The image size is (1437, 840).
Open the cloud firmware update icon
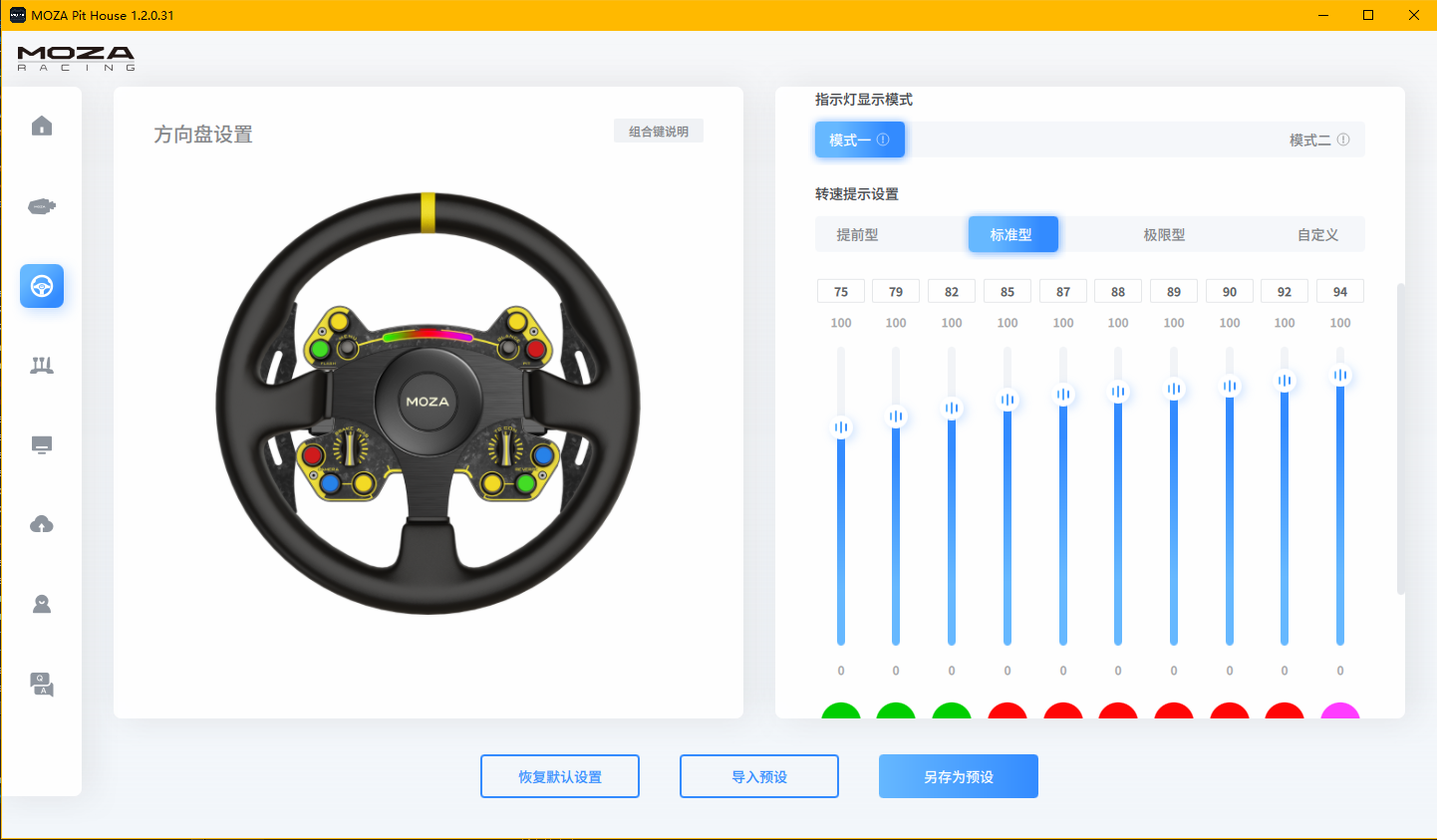[x=42, y=524]
